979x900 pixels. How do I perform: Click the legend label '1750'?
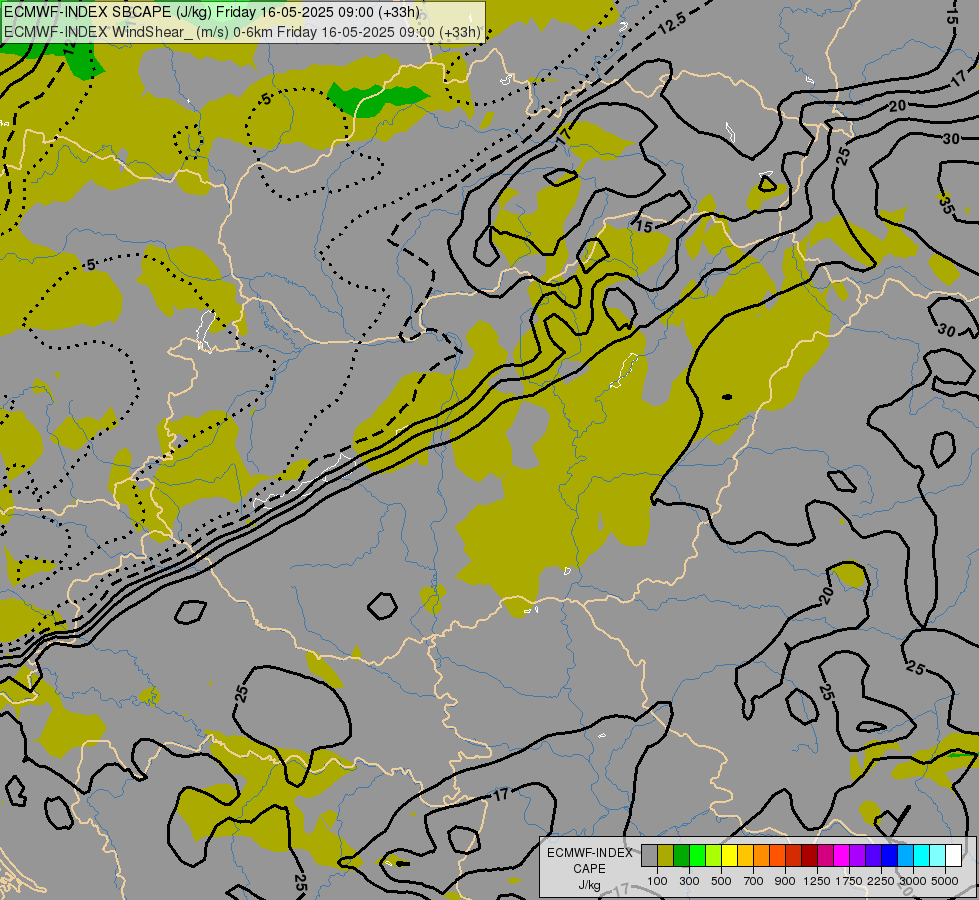(x=849, y=881)
